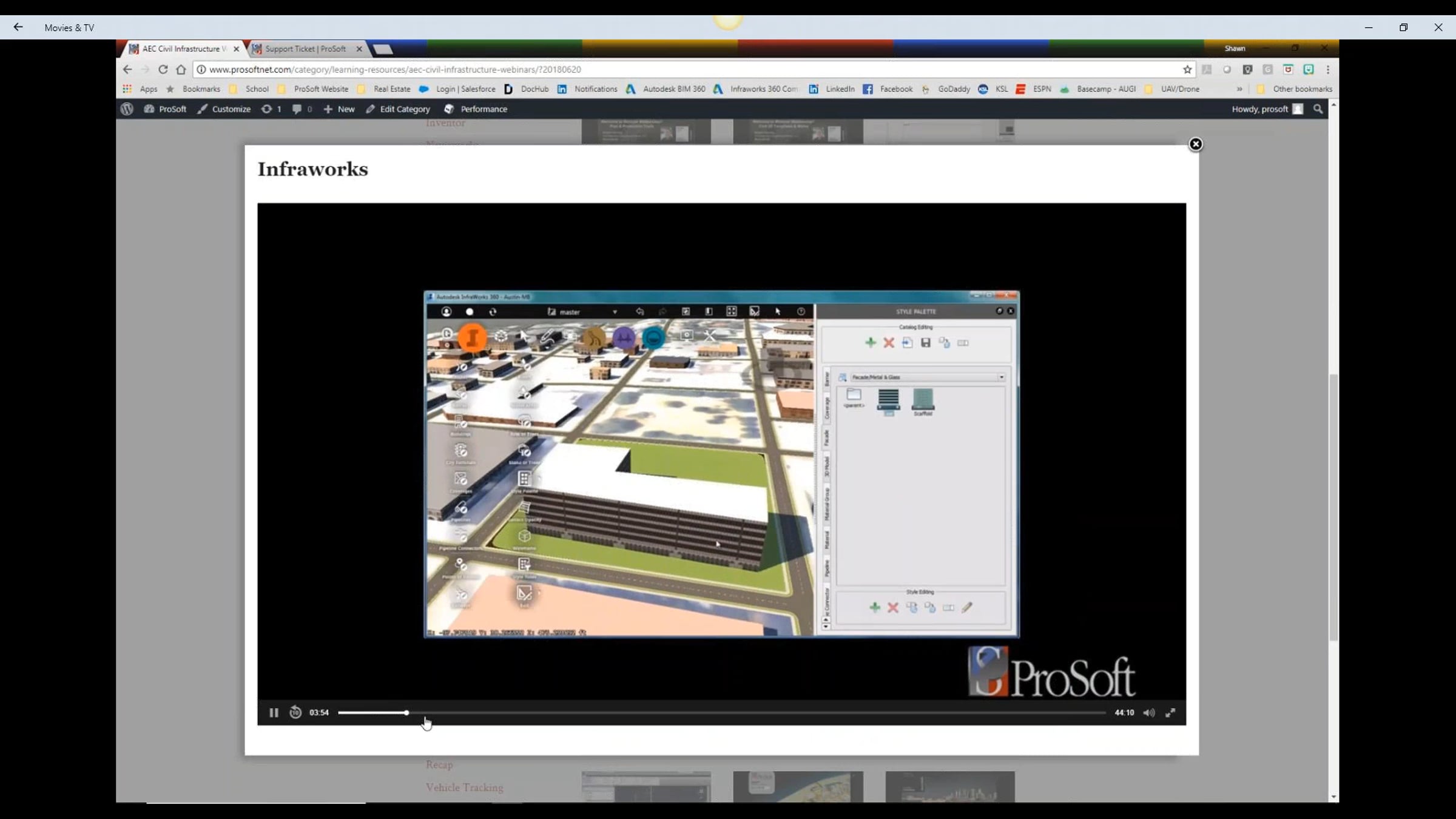Open the KSL bookmark

pyautogui.click(x=993, y=89)
